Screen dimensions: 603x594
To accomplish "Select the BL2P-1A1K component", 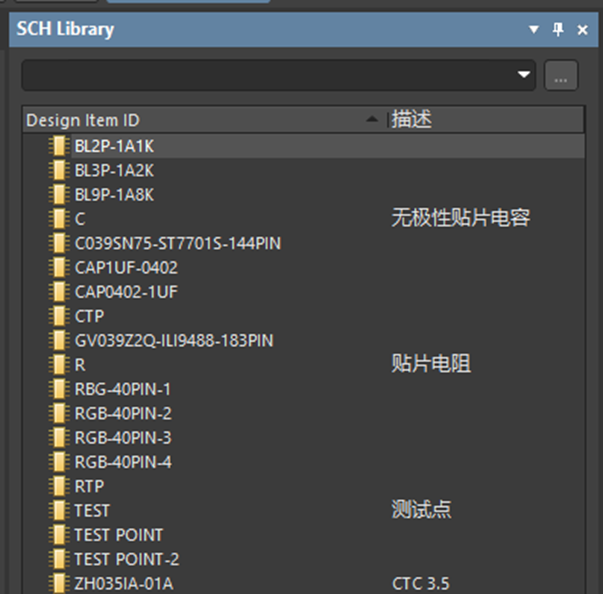I will tap(114, 146).
